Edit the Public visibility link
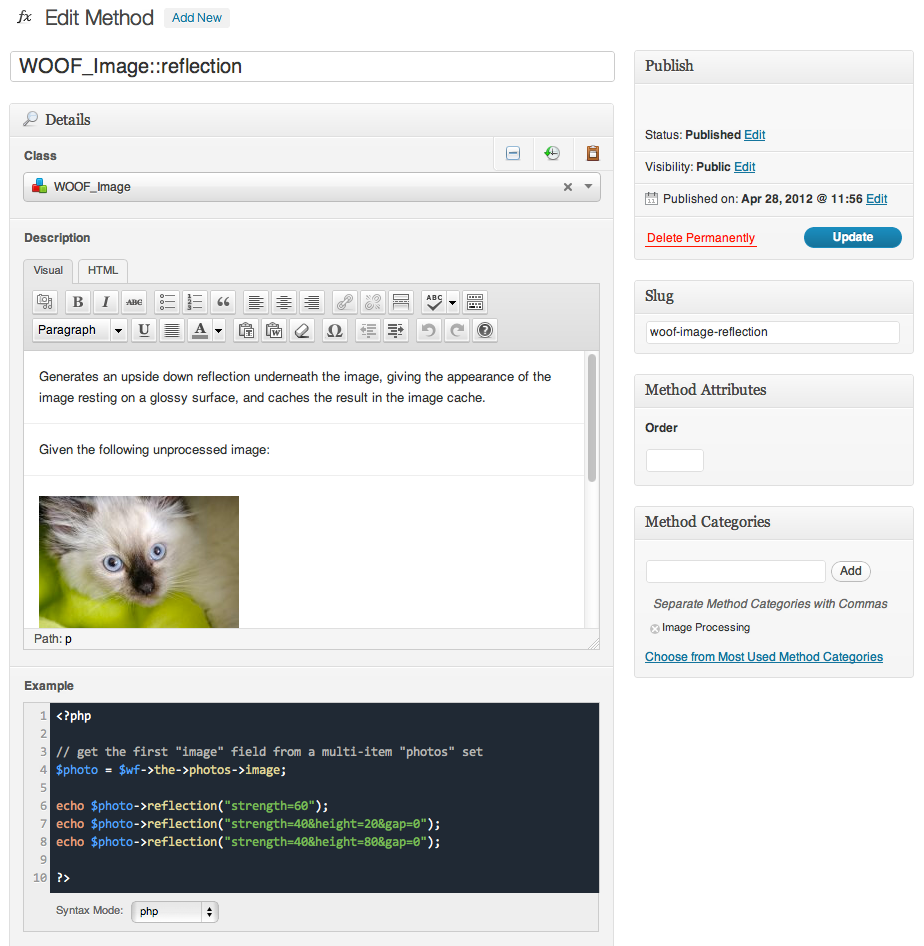The width and height of the screenshot is (924, 946). pyautogui.click(x=744, y=167)
